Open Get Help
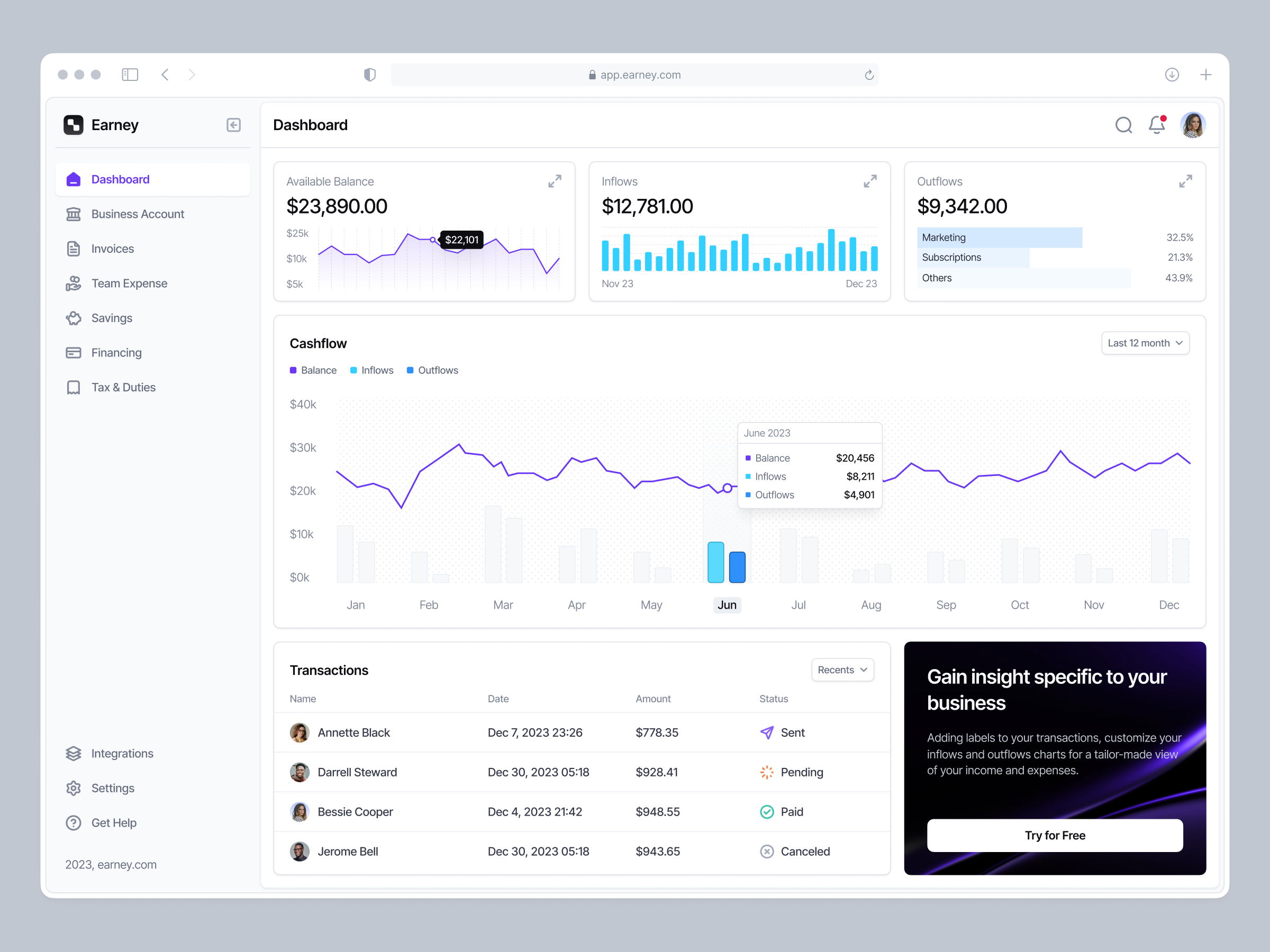Screen dimensions: 1270x952 coord(114,822)
